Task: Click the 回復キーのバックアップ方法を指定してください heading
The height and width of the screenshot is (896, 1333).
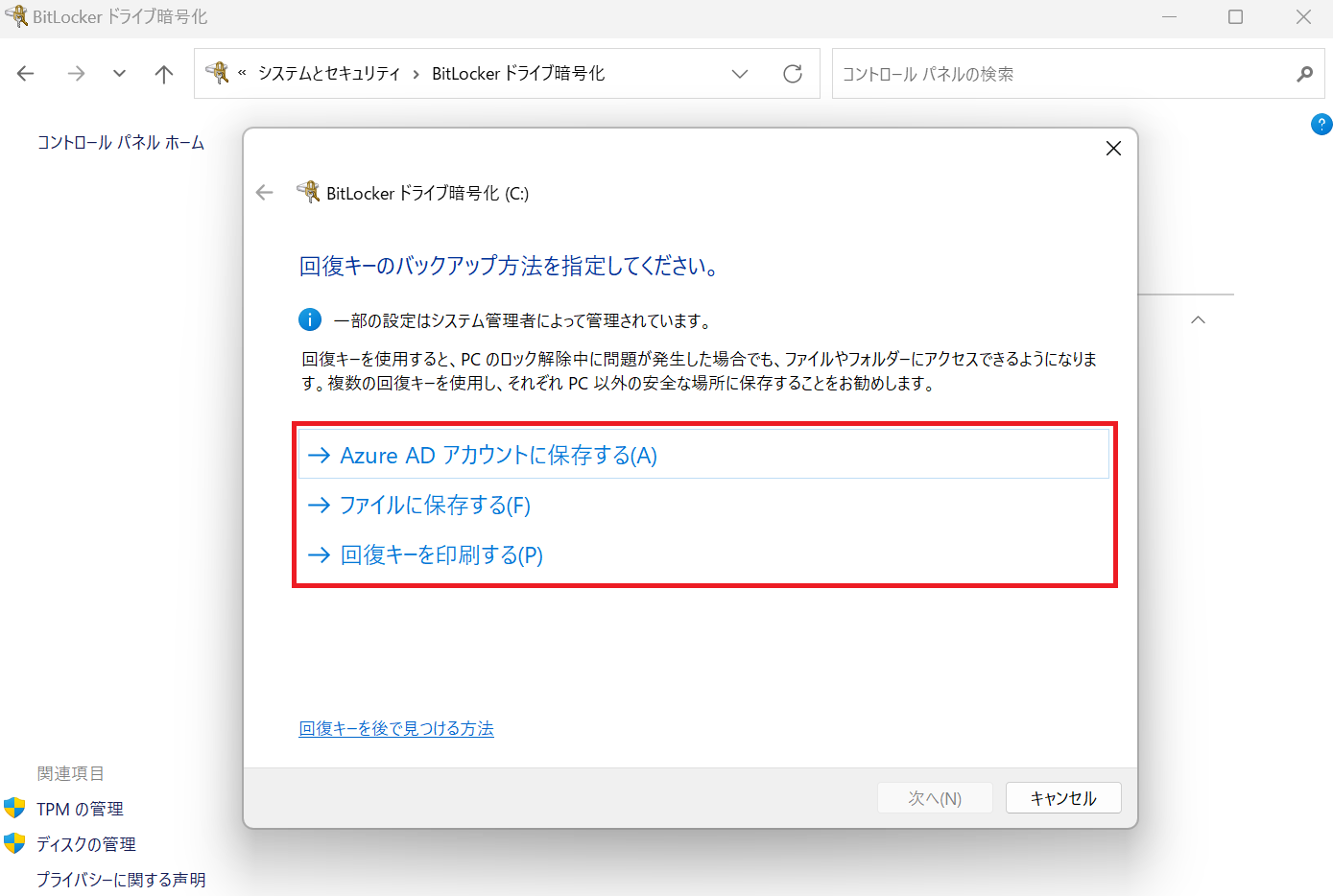Action: 510,266
